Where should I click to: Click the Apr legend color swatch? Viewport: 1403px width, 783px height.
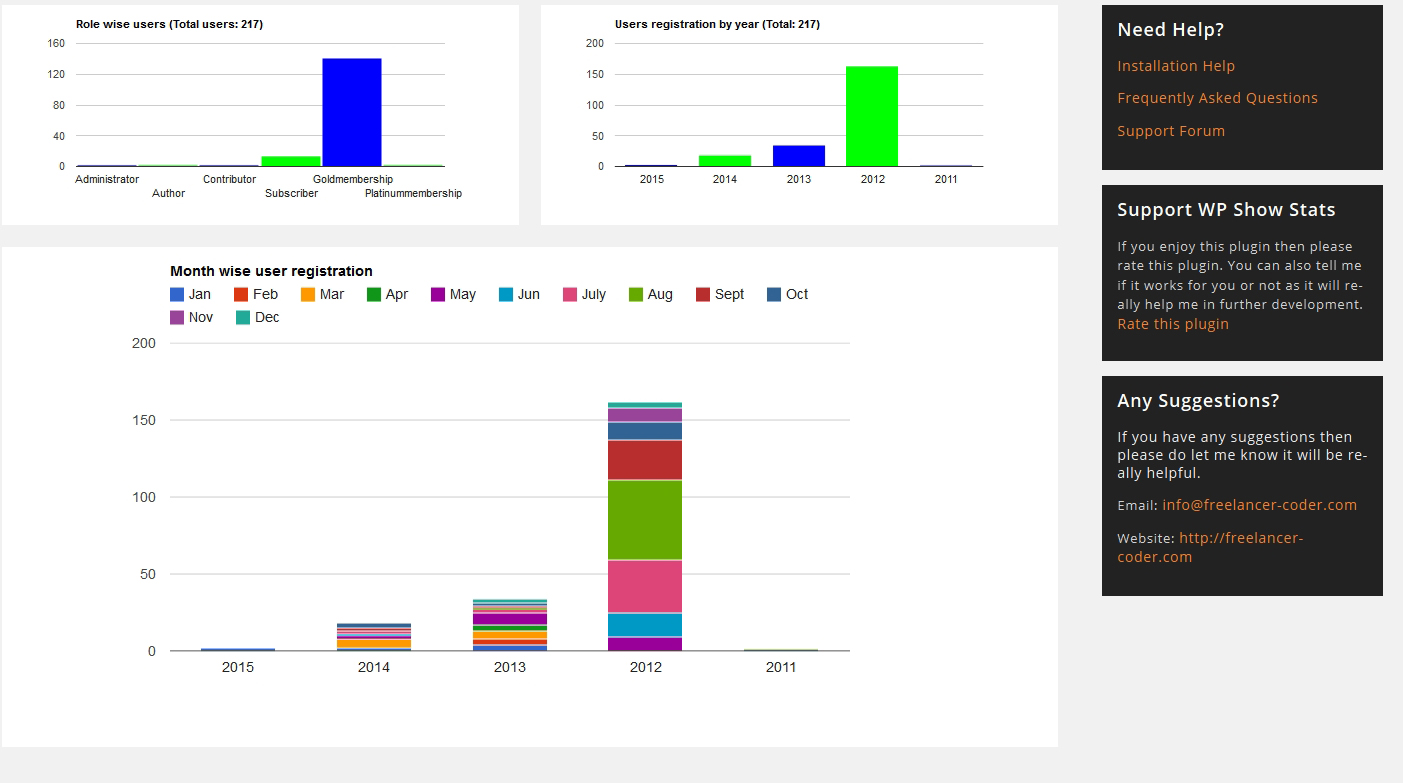point(374,294)
